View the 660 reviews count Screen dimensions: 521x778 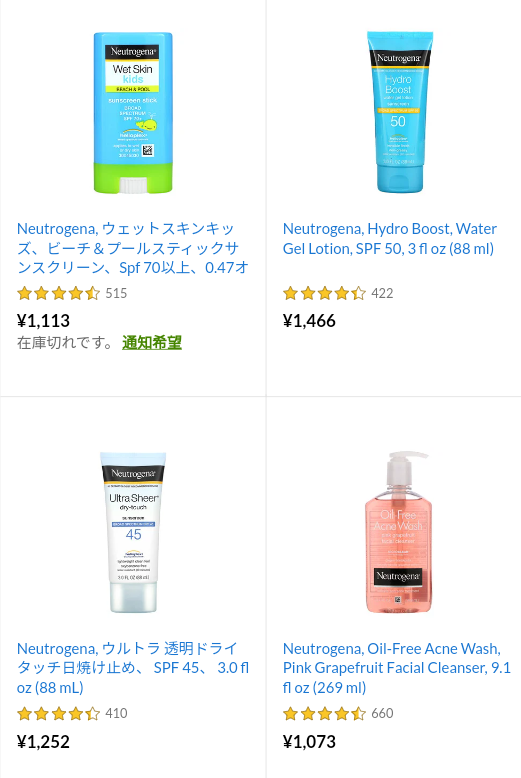point(382,713)
